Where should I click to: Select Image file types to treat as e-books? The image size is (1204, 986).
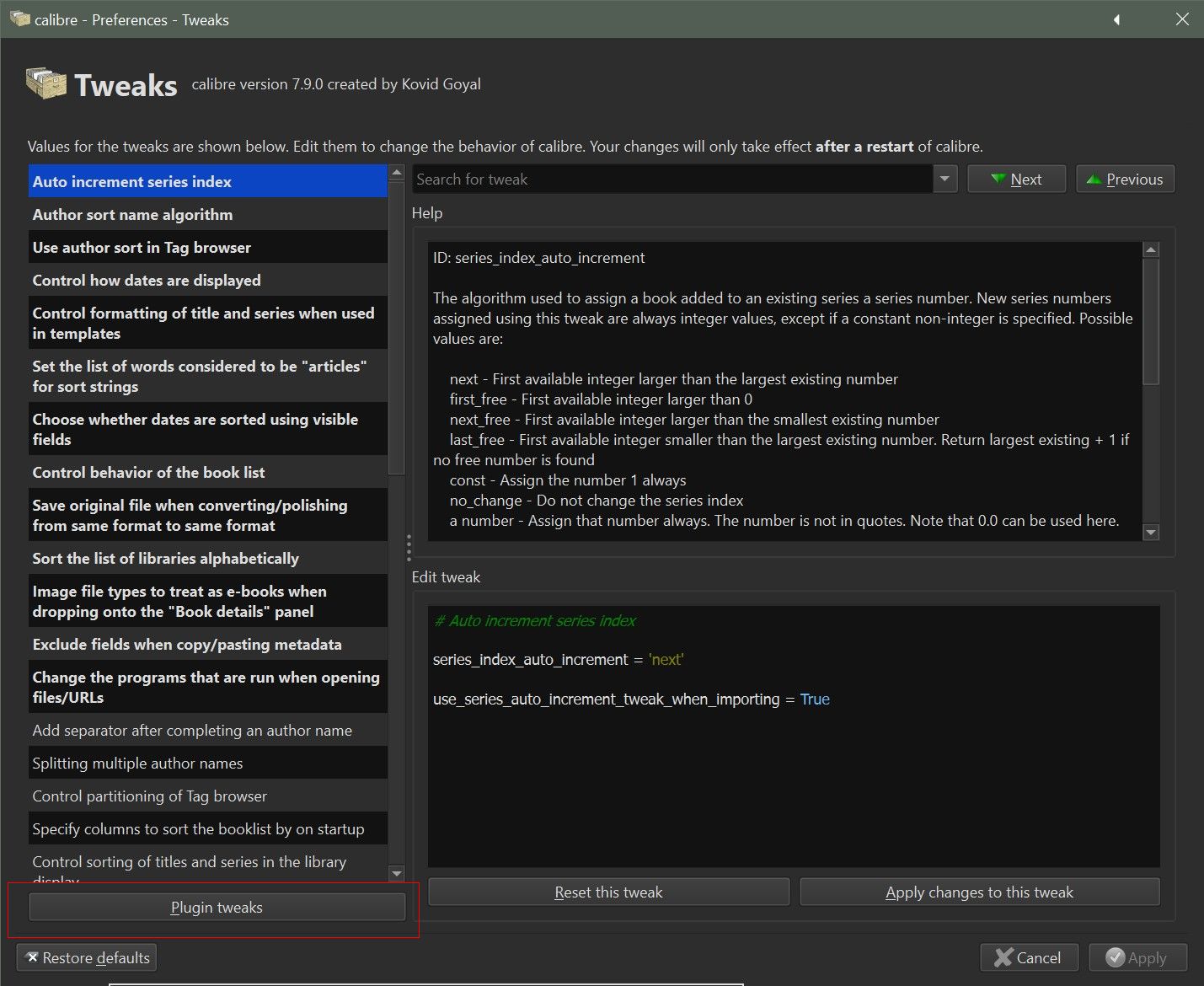pos(208,601)
